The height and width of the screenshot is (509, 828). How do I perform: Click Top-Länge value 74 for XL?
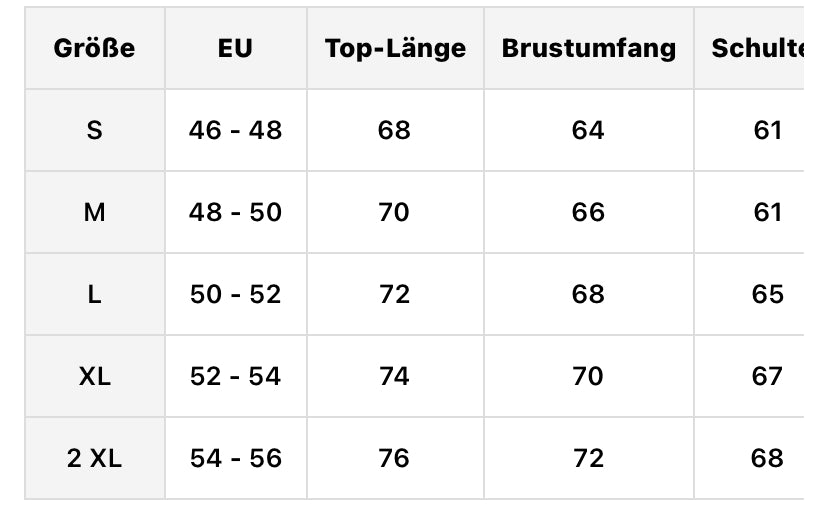(x=395, y=376)
